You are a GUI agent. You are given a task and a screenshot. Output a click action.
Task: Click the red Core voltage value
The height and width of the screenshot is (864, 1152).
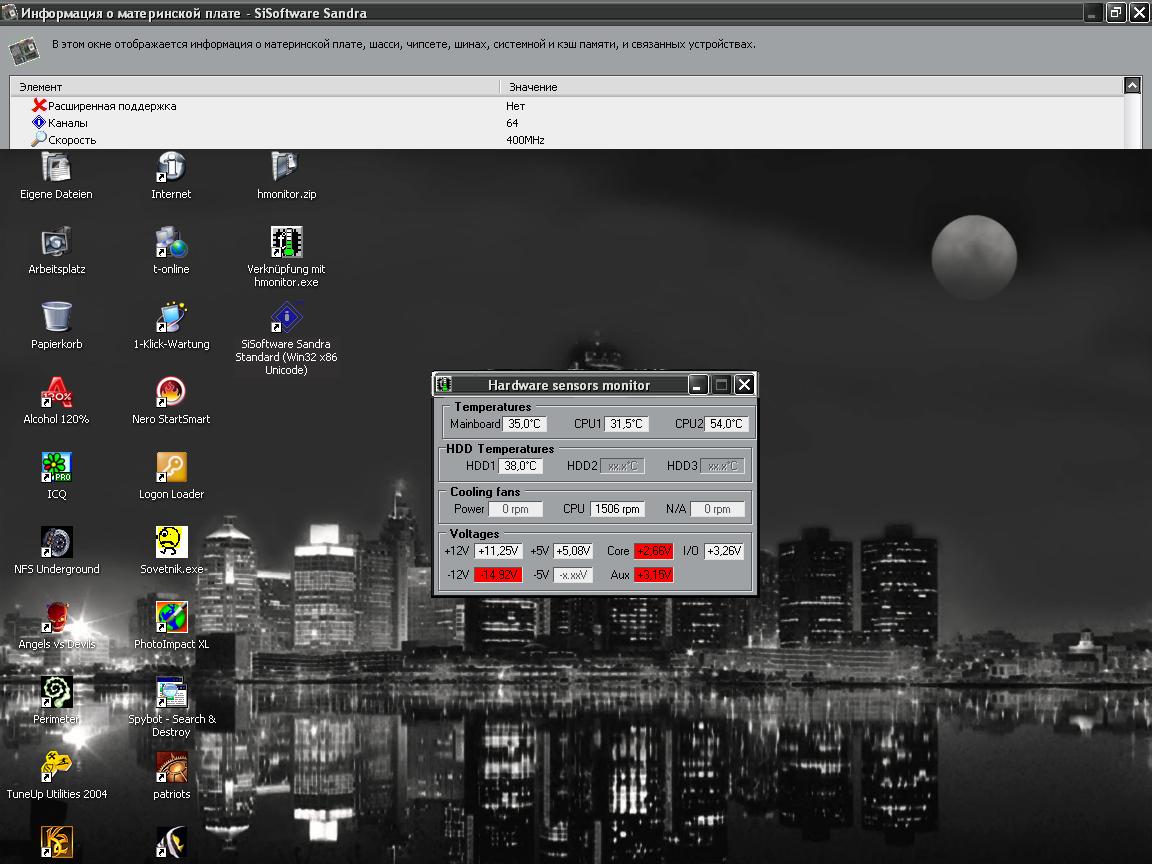click(x=653, y=551)
